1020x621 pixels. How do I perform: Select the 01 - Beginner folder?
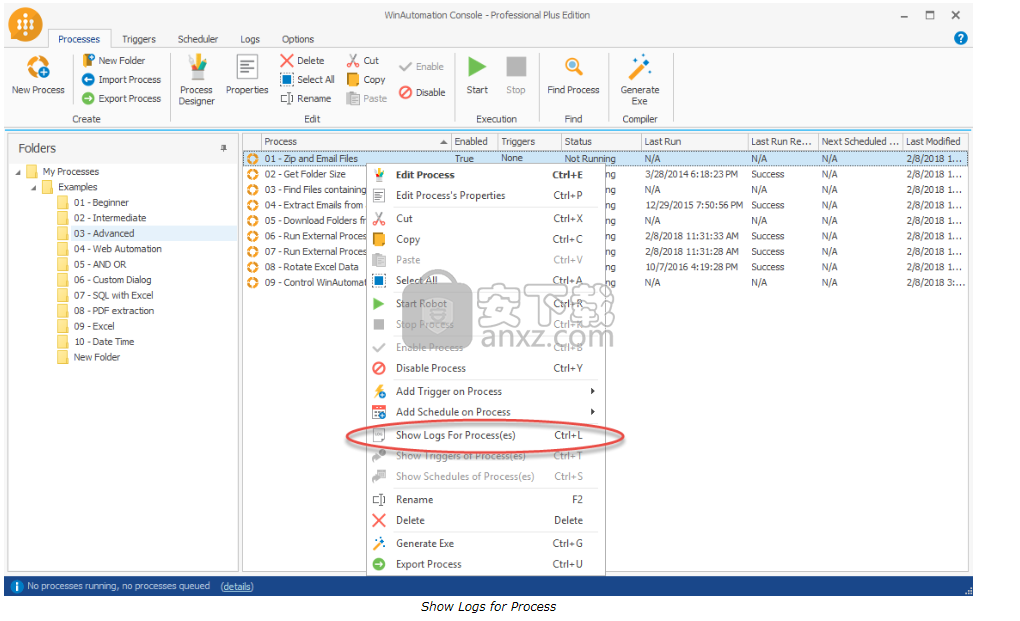[x=101, y=202]
